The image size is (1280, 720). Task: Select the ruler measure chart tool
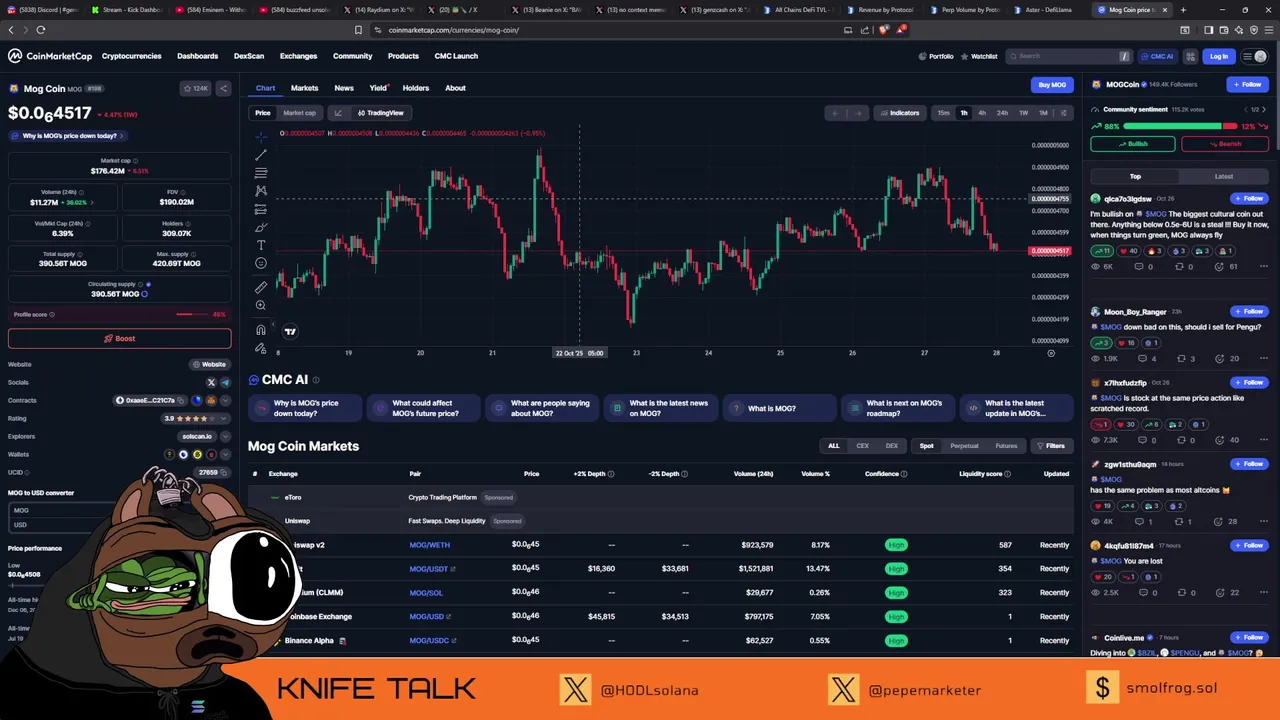[261, 287]
